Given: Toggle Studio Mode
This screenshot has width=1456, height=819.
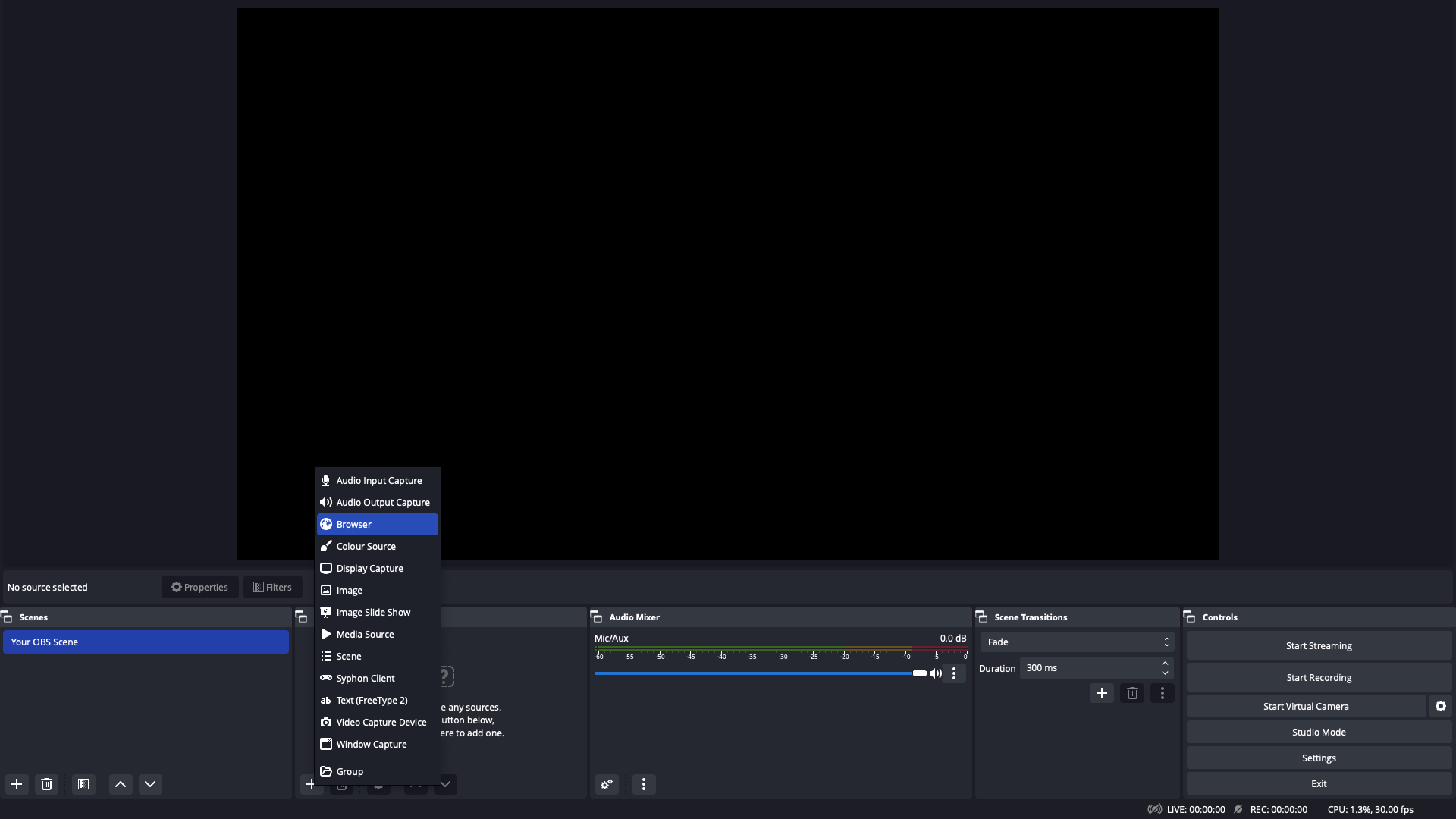Looking at the screenshot, I should (1319, 732).
